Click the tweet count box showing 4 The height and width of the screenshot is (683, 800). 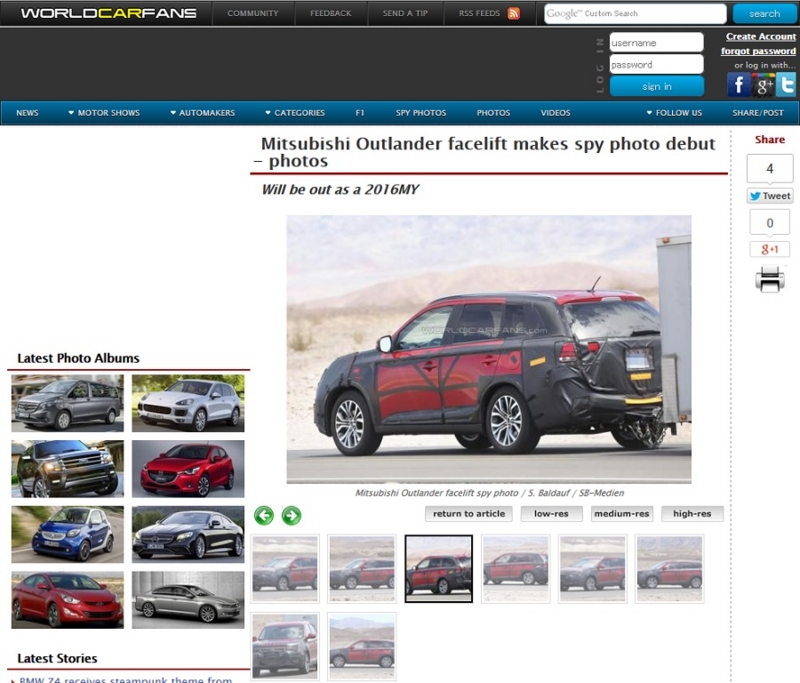(770, 168)
